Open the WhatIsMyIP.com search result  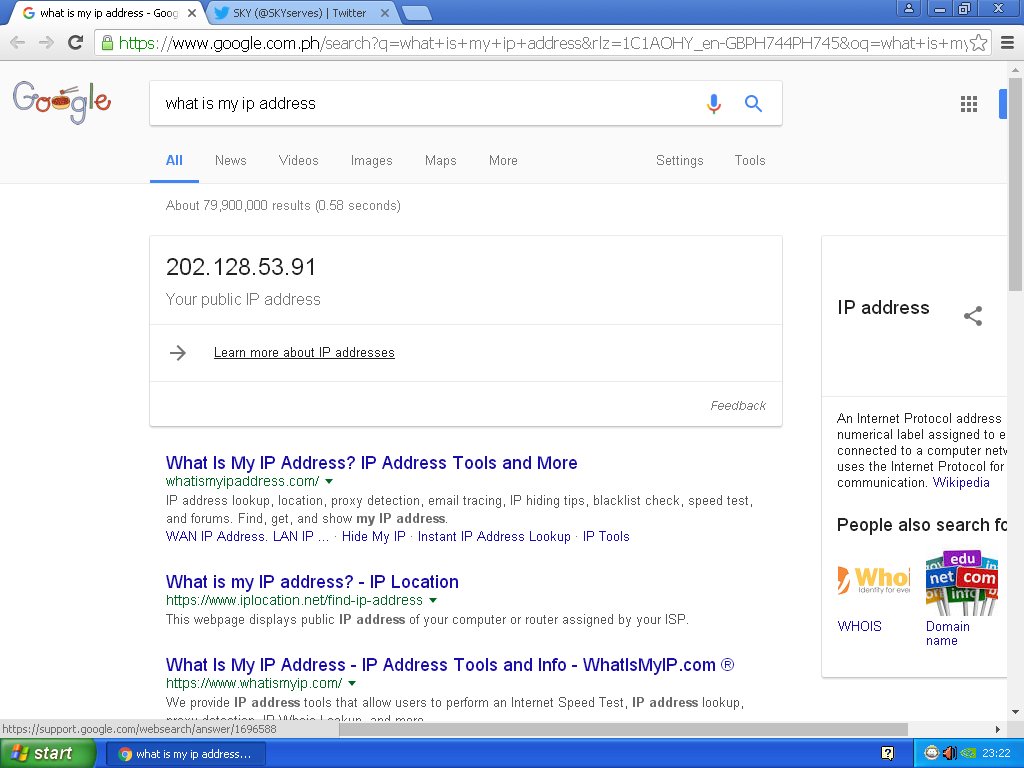pos(450,664)
